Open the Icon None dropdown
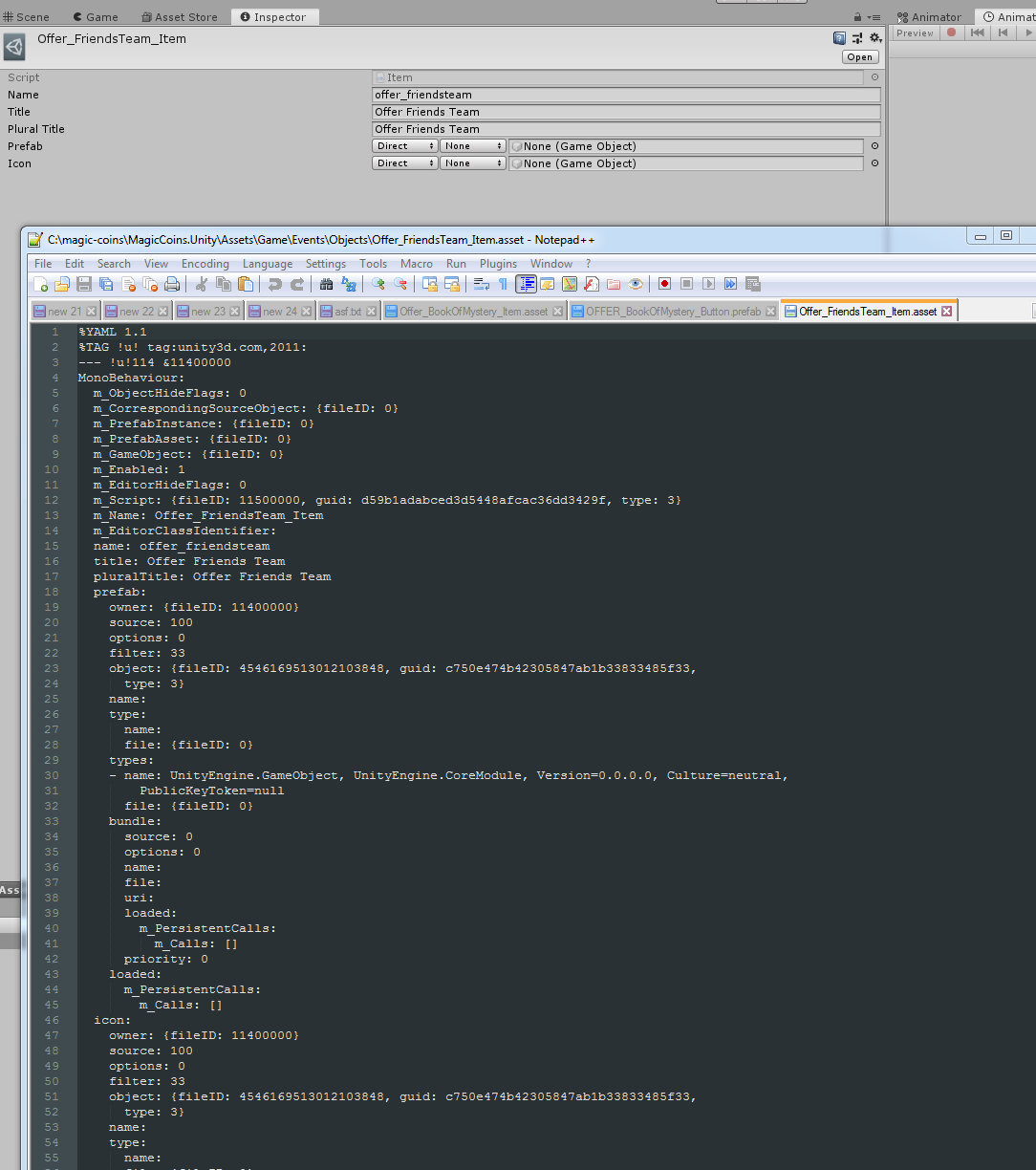Screen dimensions: 1036x1170 coord(472,163)
